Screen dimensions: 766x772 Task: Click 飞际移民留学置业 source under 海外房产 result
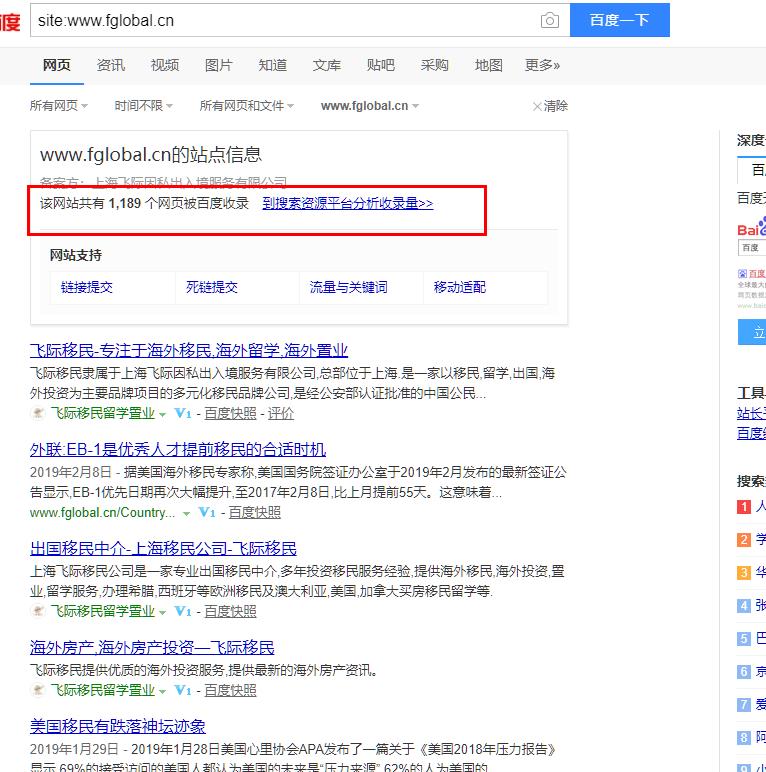[103, 690]
